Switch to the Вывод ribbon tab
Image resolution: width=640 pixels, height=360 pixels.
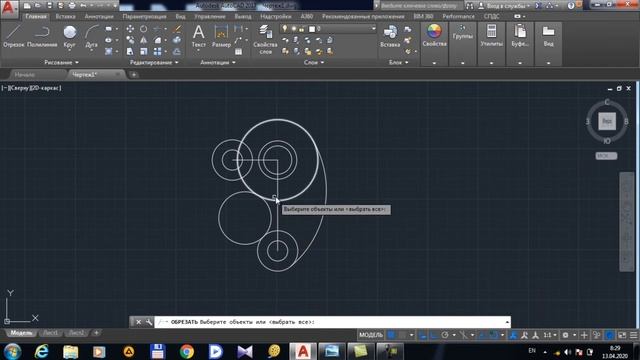point(243,16)
